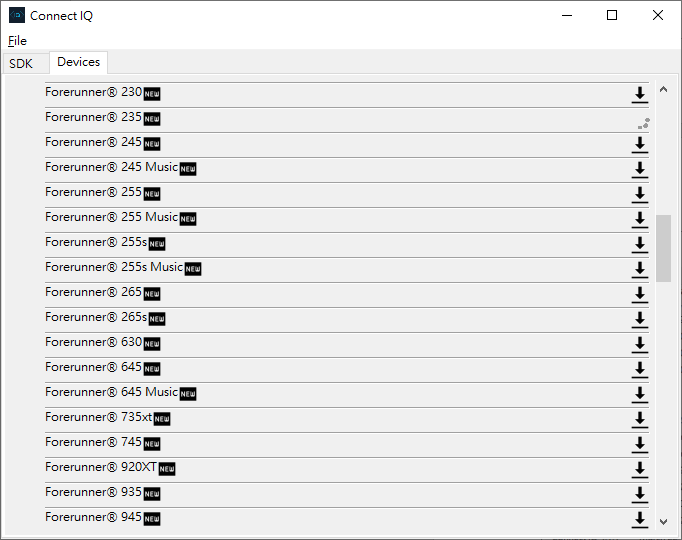Select the Forerunner 935 list entry
Viewport: 682px width, 540px height.
pyautogui.click(x=347, y=494)
